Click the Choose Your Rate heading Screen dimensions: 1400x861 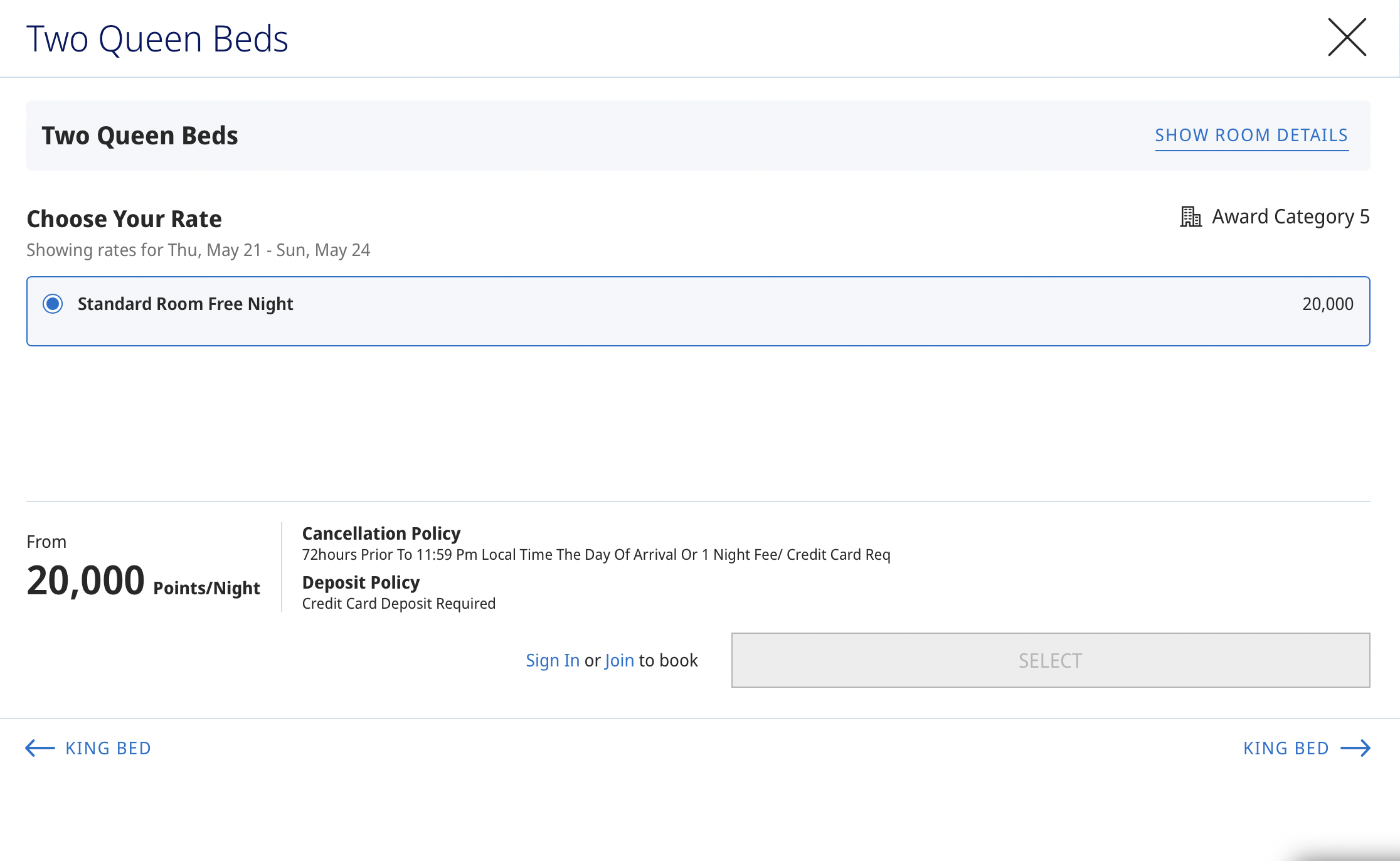[124, 219]
